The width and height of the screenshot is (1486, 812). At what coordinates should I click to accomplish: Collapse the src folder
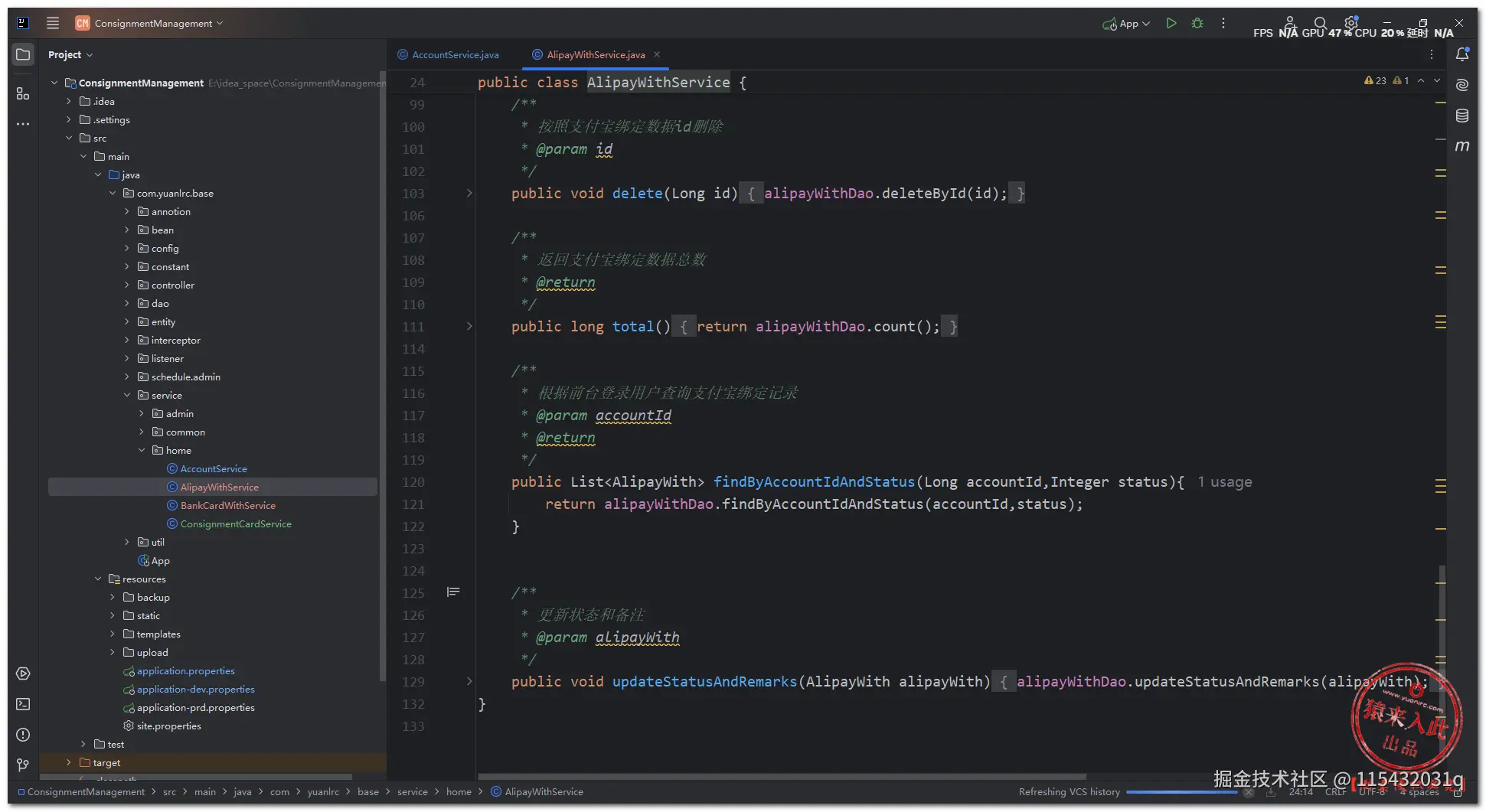pos(69,138)
